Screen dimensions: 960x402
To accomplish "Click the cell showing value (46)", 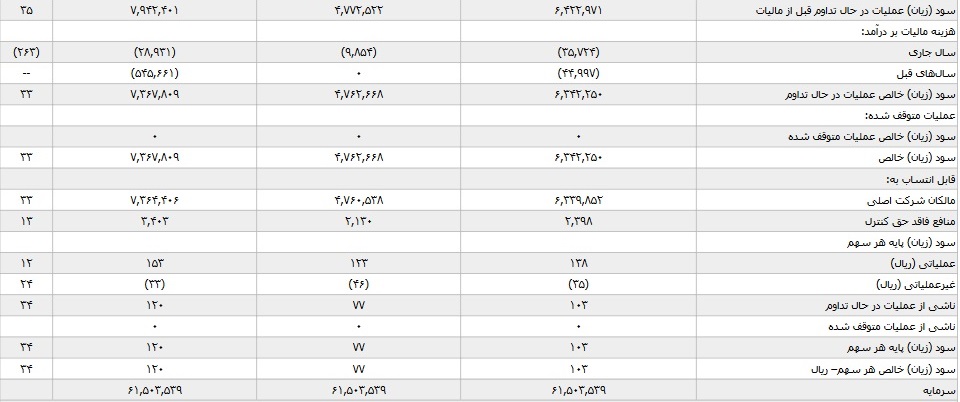I will click(359, 284).
